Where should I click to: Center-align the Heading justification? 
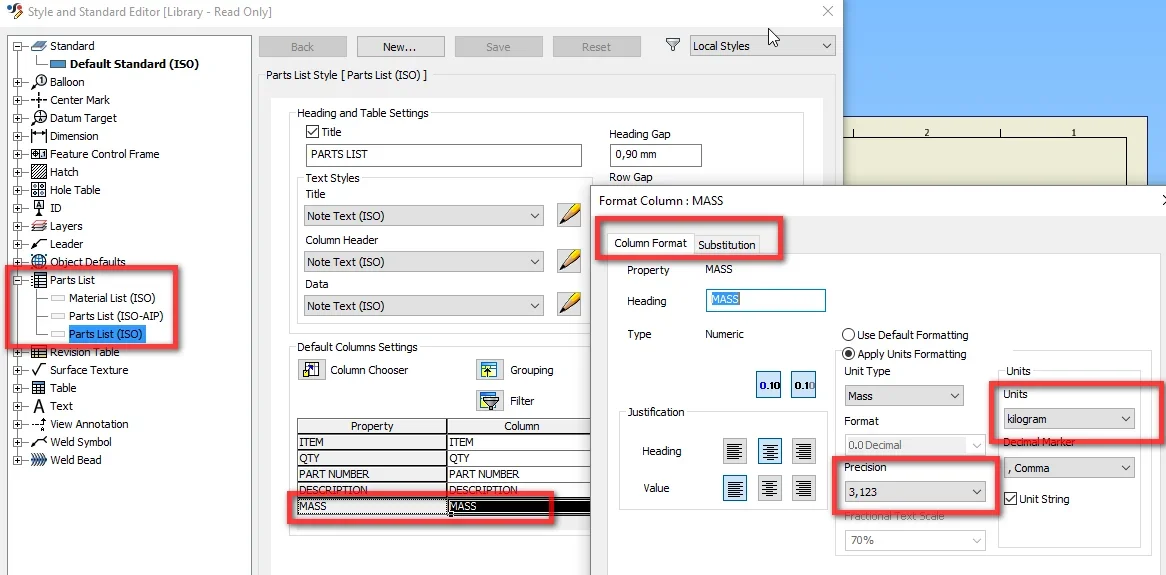(770, 451)
